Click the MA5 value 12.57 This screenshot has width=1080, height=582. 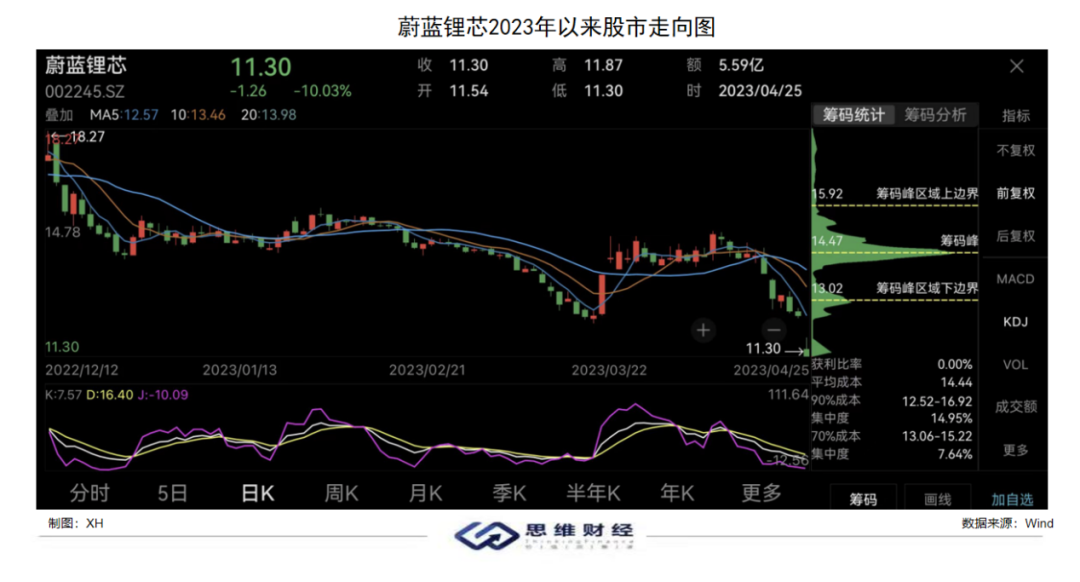[141, 115]
